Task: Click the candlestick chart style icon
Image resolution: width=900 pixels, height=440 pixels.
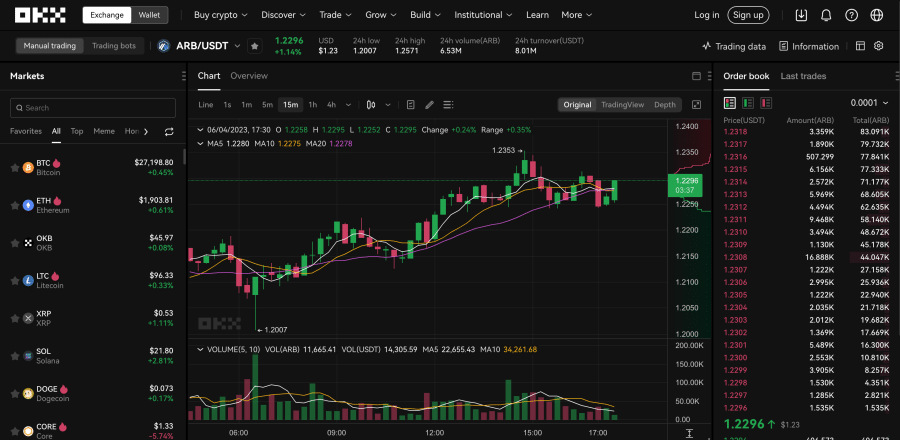Action: pyautogui.click(x=371, y=105)
